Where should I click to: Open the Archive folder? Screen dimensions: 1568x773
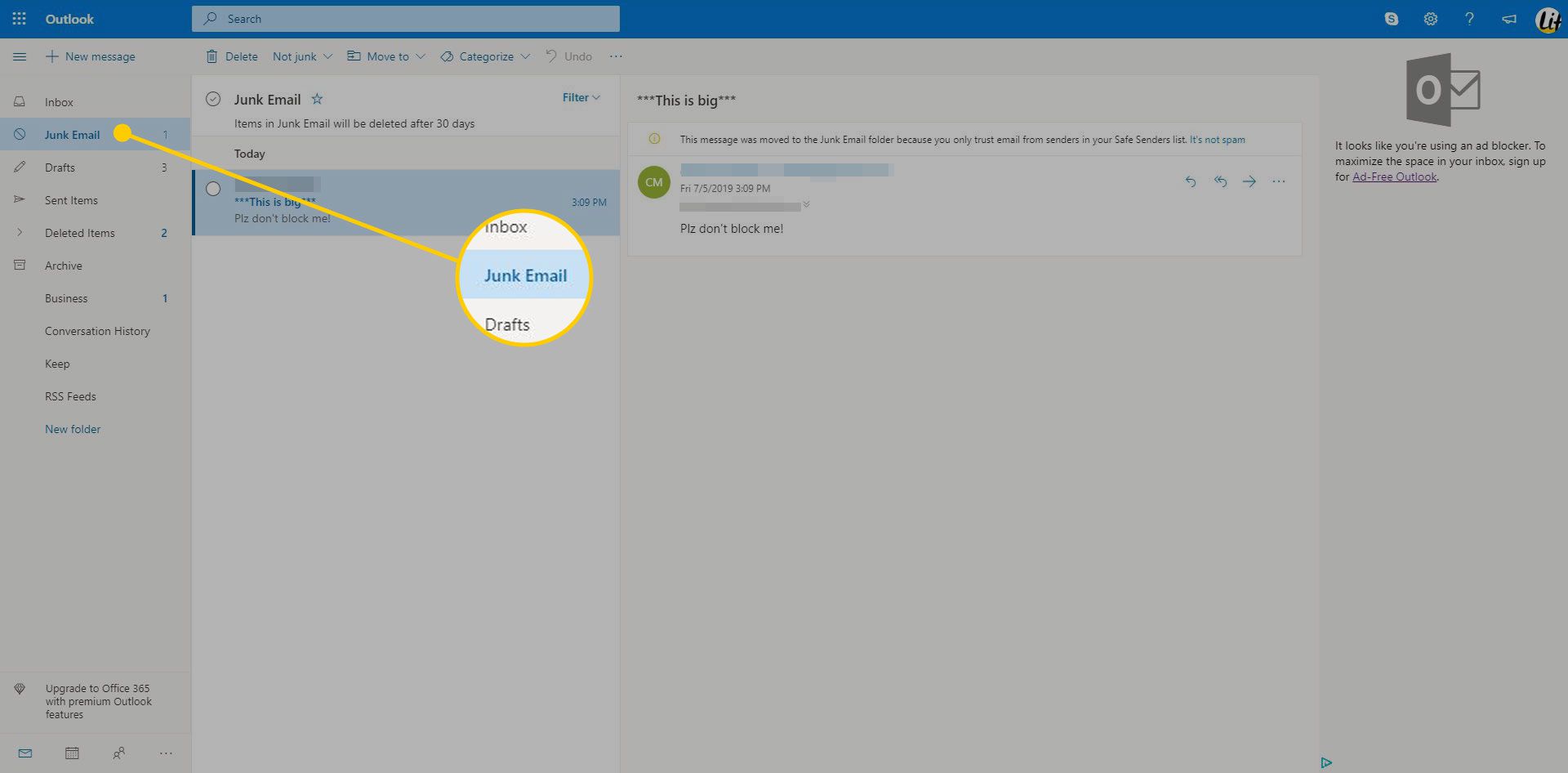tap(95, 266)
